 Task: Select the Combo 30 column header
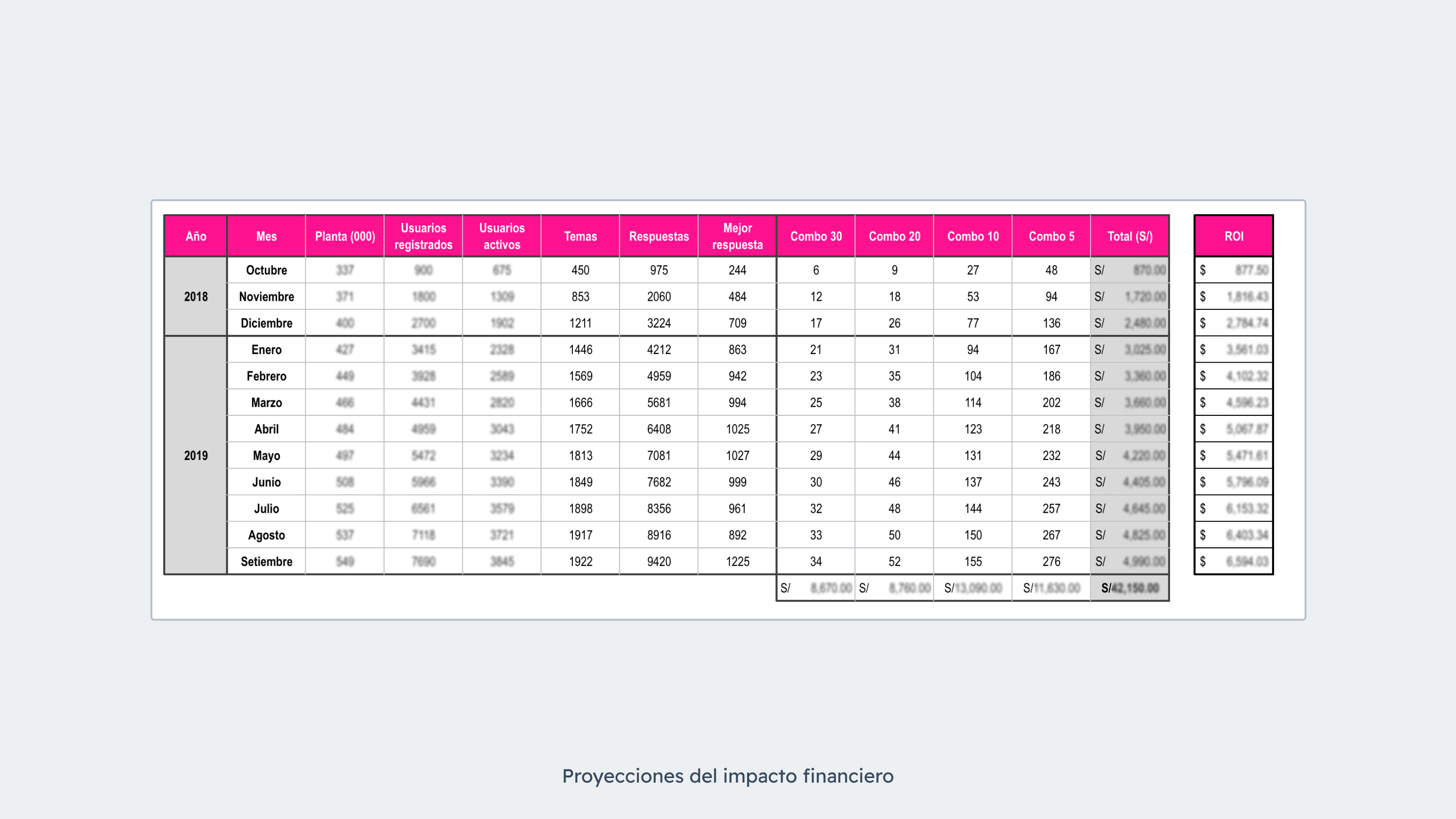tap(816, 236)
